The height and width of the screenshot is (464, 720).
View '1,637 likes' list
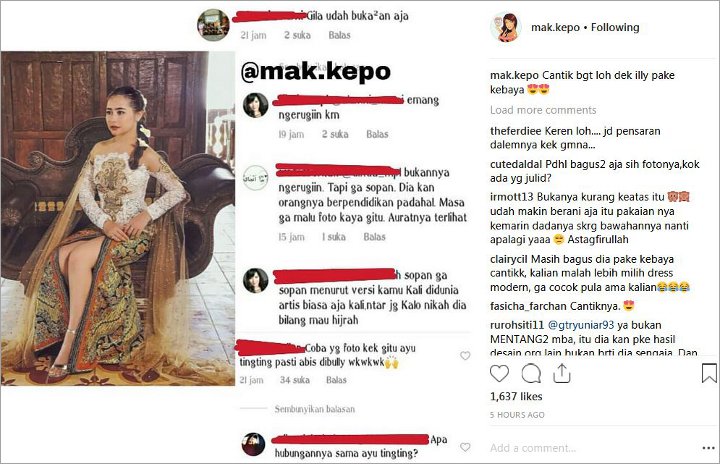pyautogui.click(x=516, y=396)
